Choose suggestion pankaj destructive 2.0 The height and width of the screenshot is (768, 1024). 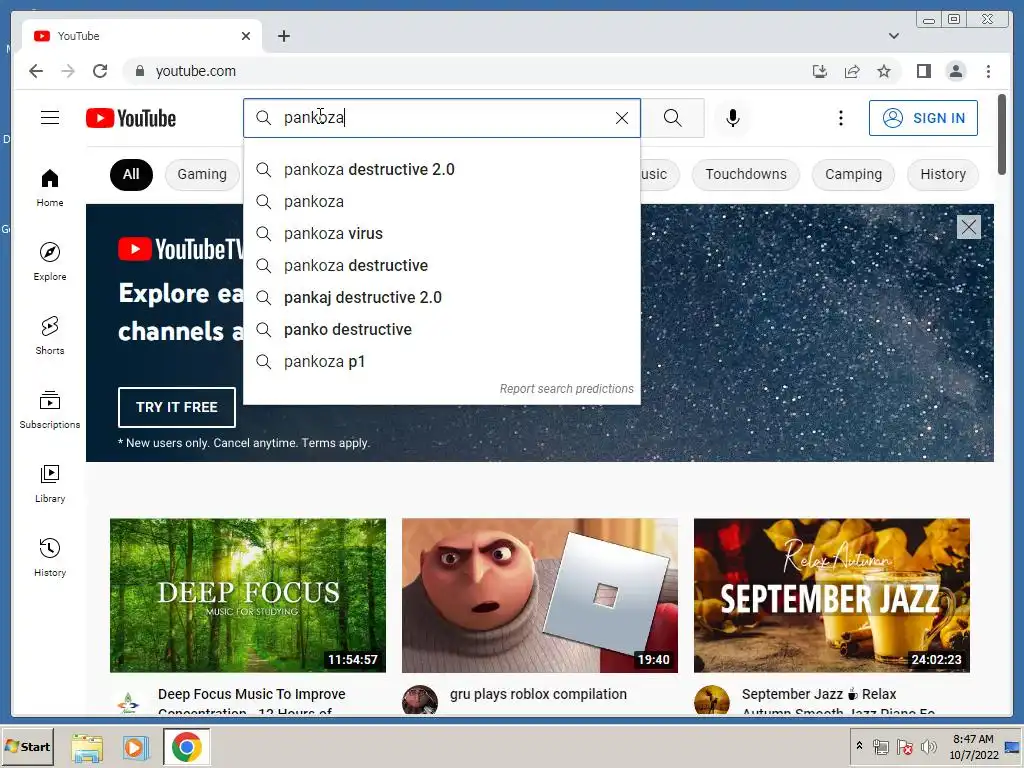click(441, 297)
